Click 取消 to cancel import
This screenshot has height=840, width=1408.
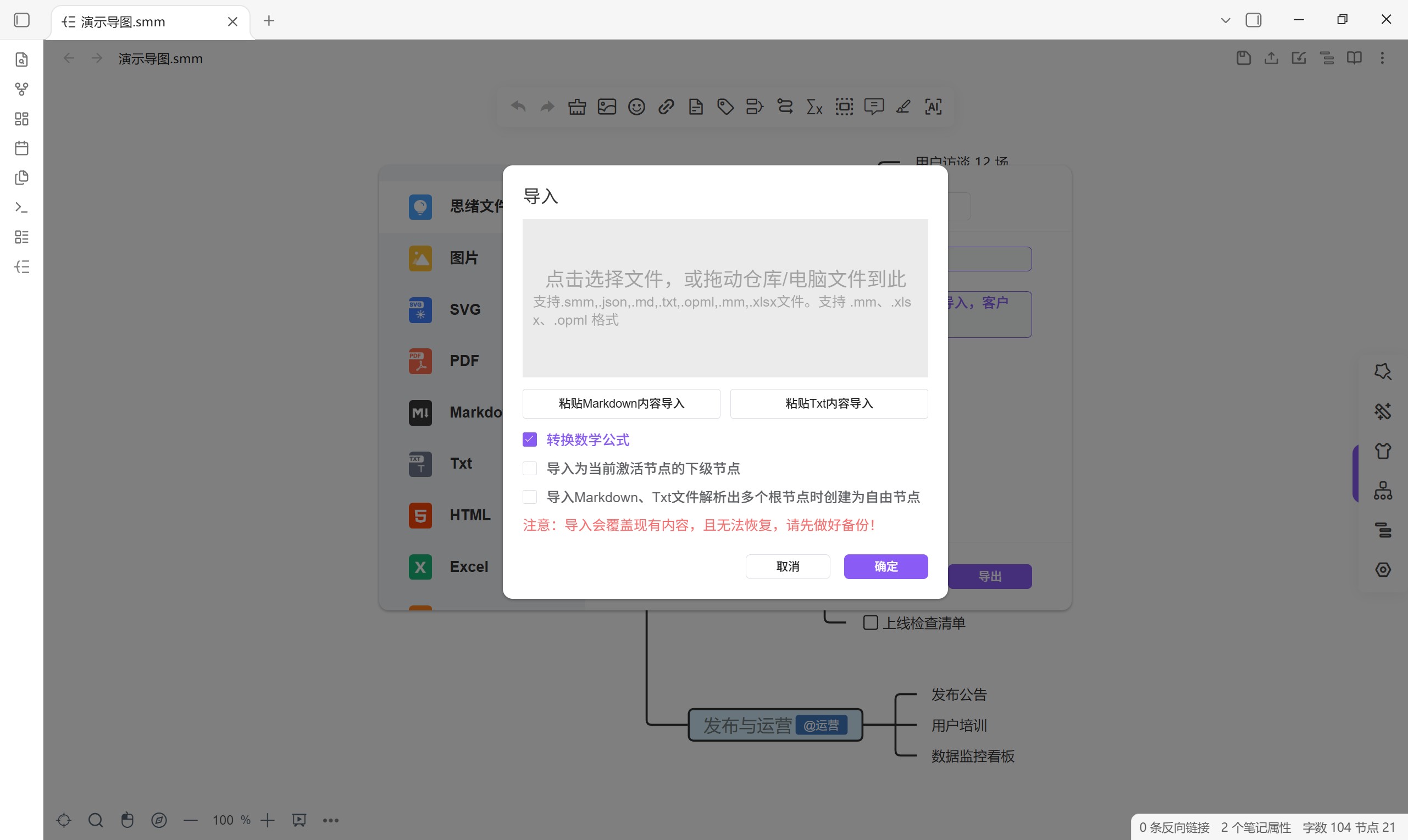tap(788, 566)
